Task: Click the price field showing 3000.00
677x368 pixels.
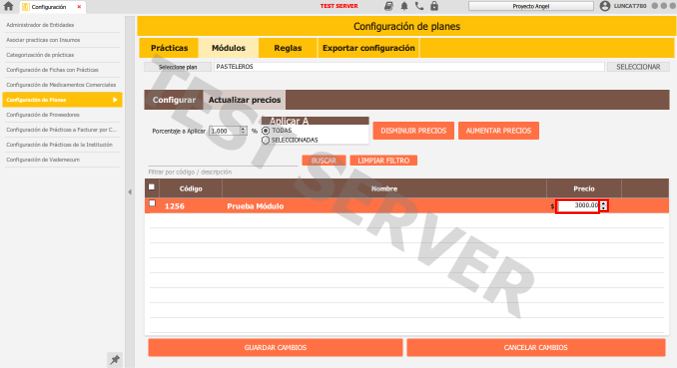Action: point(577,206)
